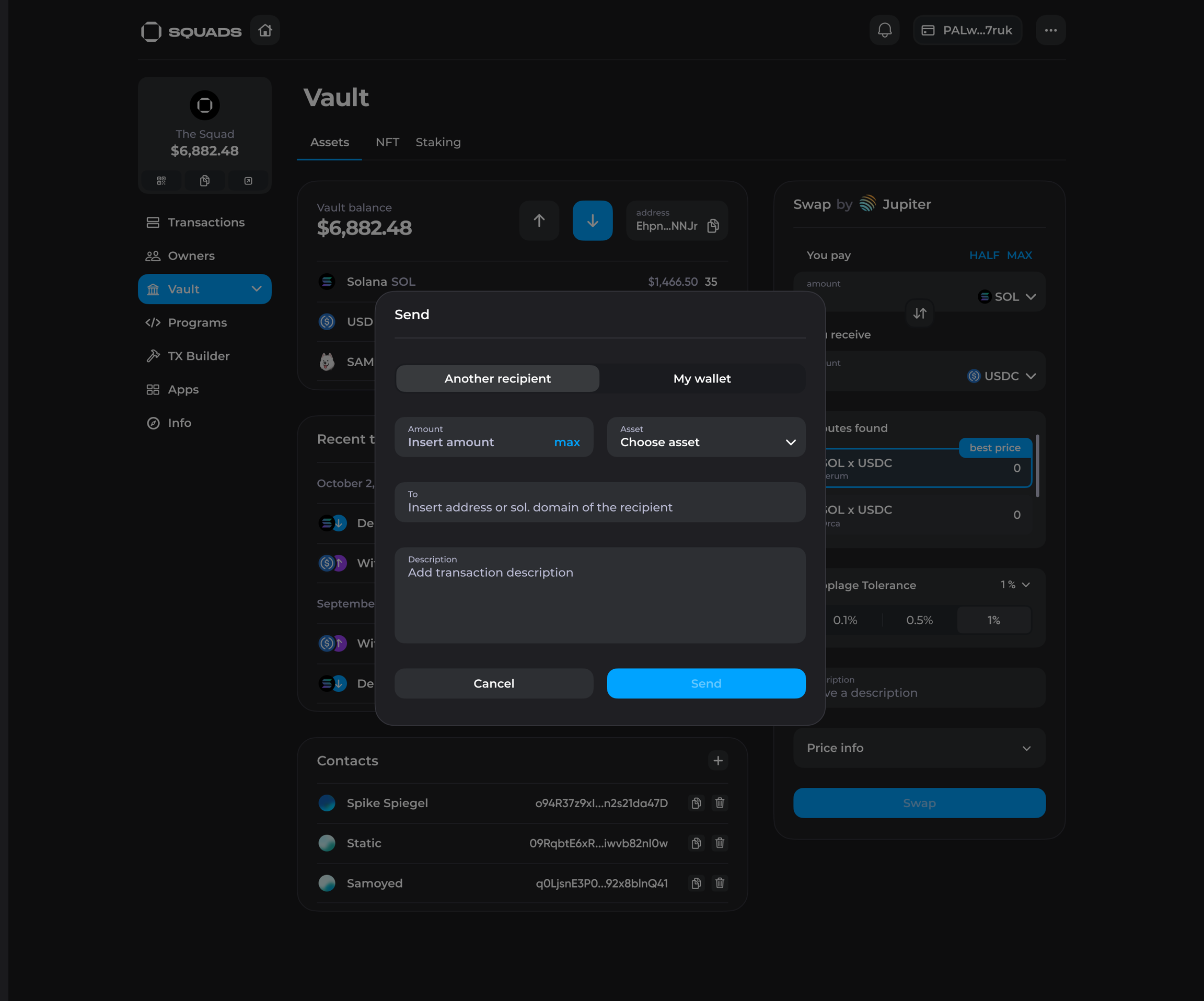Open the three-dots more menu
1204x1001 pixels.
click(1050, 30)
